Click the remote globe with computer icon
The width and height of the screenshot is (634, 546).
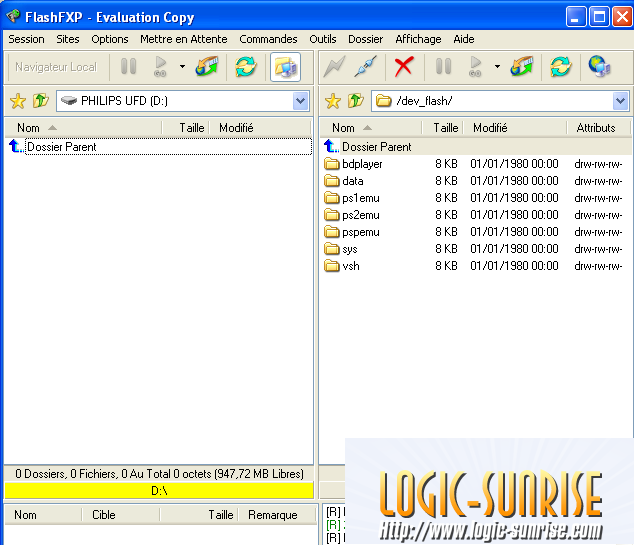pyautogui.click(x=600, y=66)
